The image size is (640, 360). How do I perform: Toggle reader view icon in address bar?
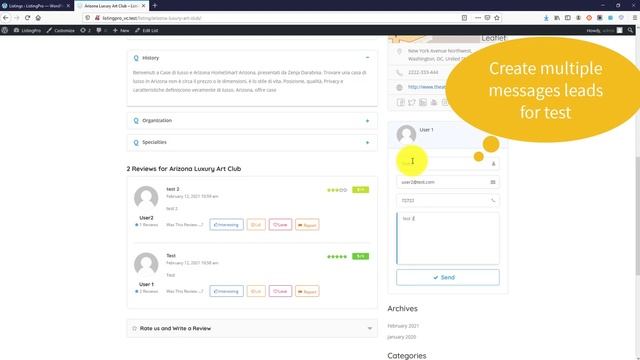pyautogui.click(x=464, y=18)
